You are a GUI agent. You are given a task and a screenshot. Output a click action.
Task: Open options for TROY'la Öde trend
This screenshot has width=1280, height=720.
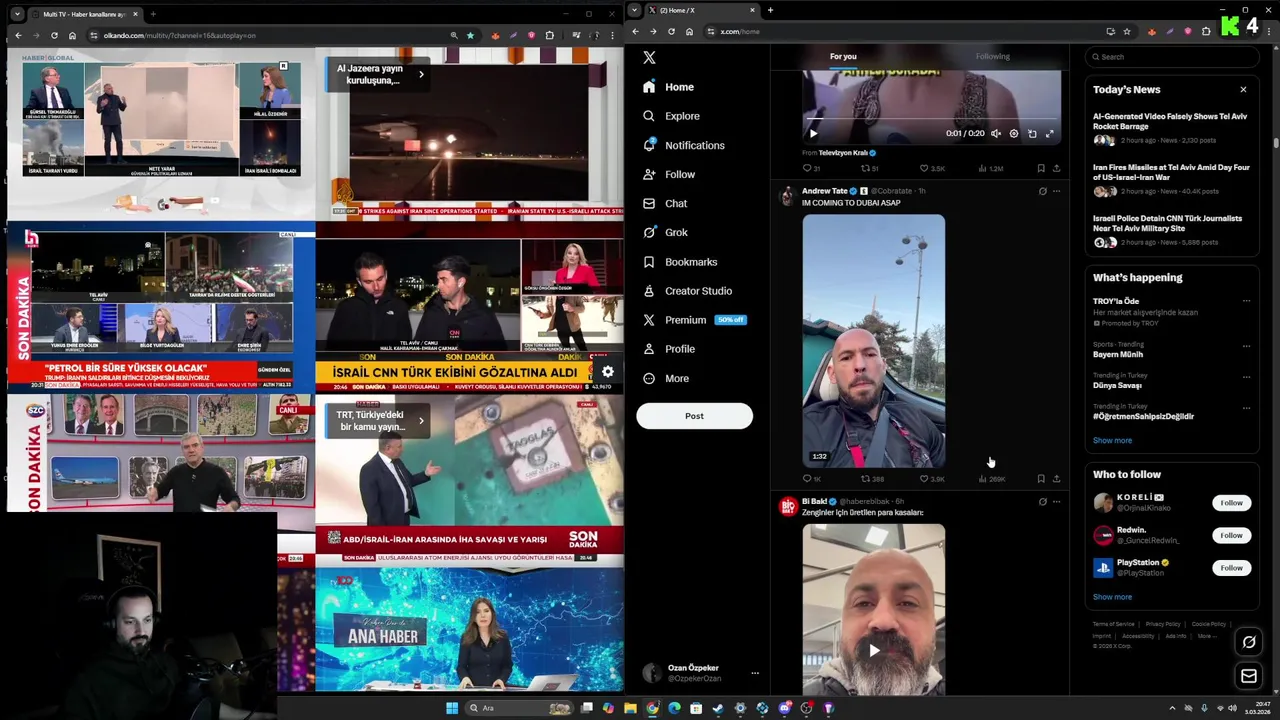click(1246, 301)
